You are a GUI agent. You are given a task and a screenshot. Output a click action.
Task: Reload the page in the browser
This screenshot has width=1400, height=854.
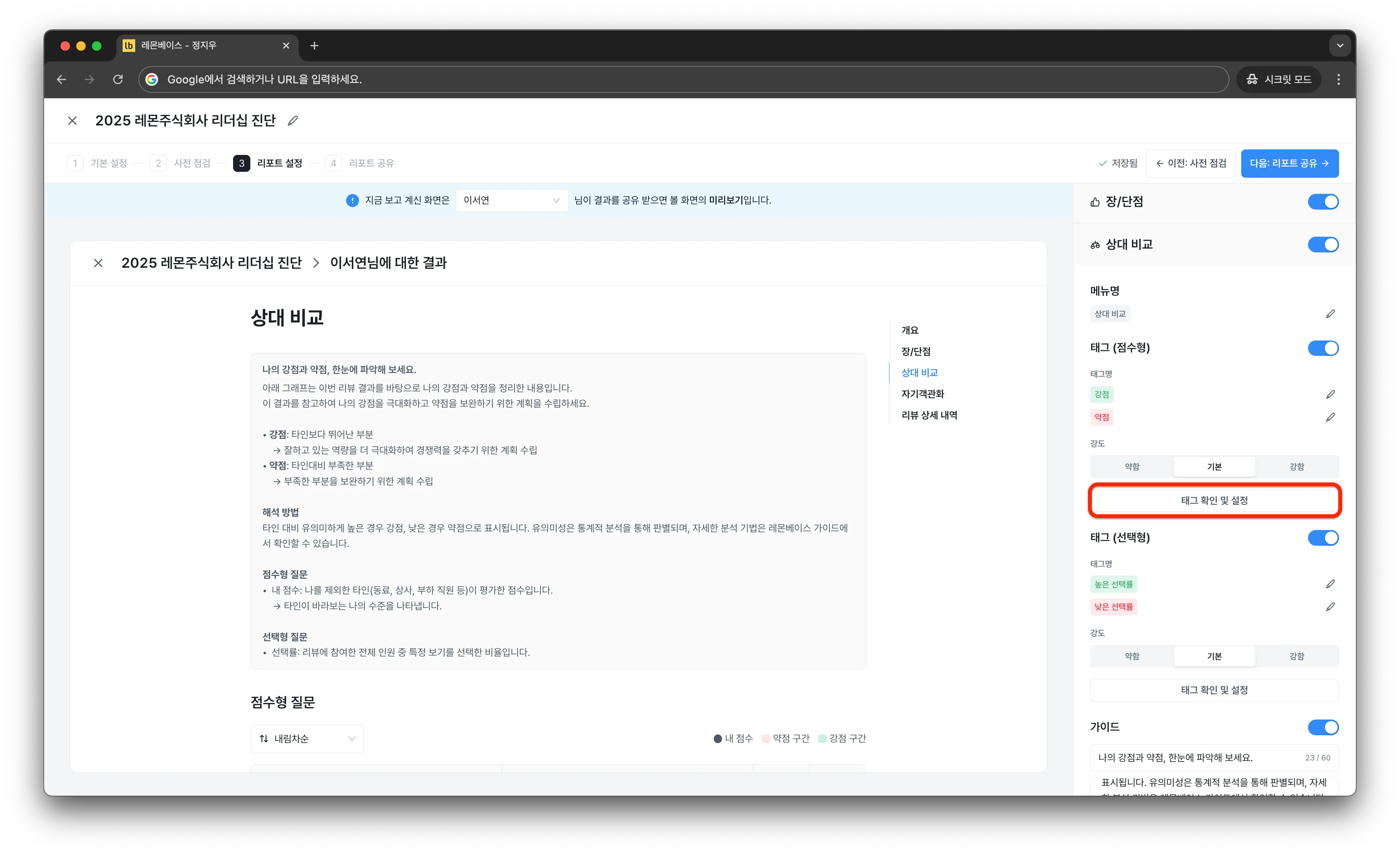tap(118, 79)
